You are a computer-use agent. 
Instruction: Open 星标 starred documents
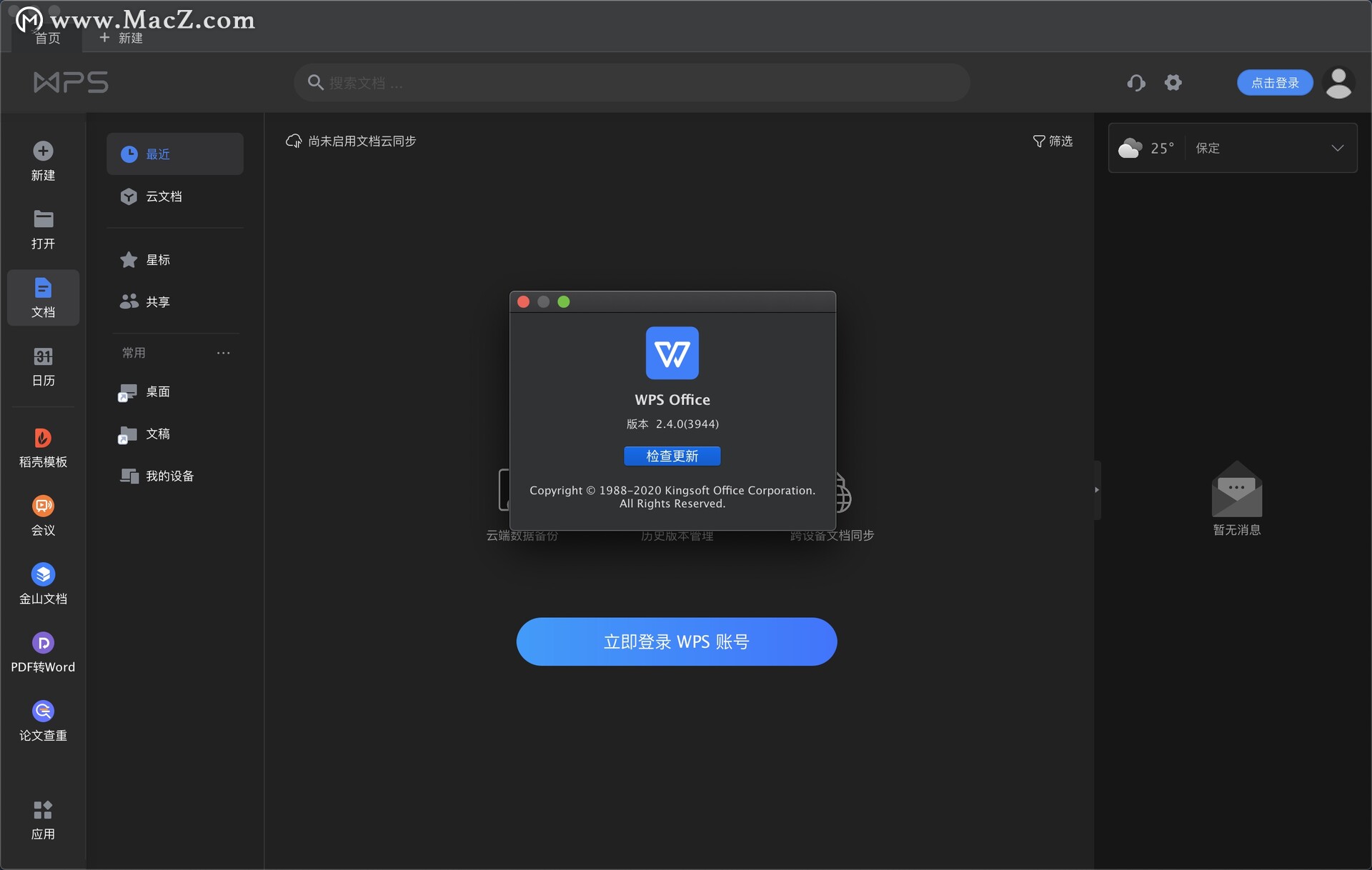click(175, 260)
